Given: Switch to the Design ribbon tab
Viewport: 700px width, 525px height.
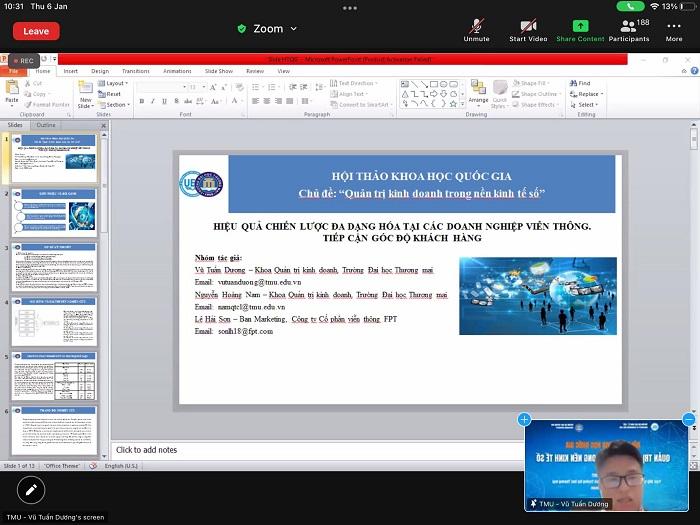Looking at the screenshot, I should tap(100, 71).
